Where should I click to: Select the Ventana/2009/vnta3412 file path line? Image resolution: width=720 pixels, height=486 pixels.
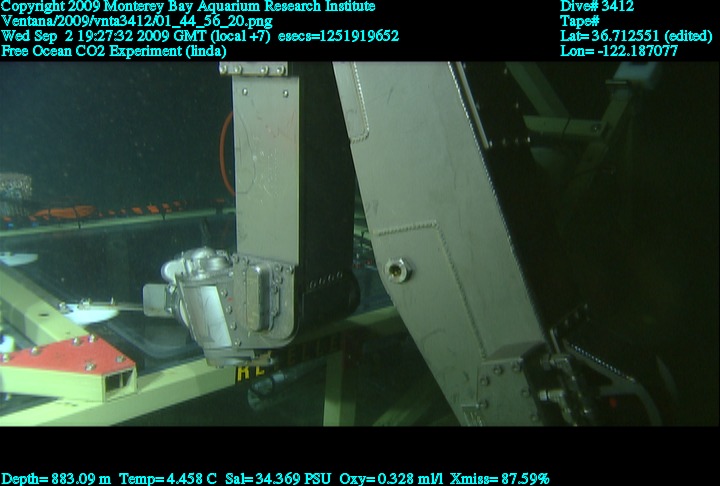tap(137, 22)
